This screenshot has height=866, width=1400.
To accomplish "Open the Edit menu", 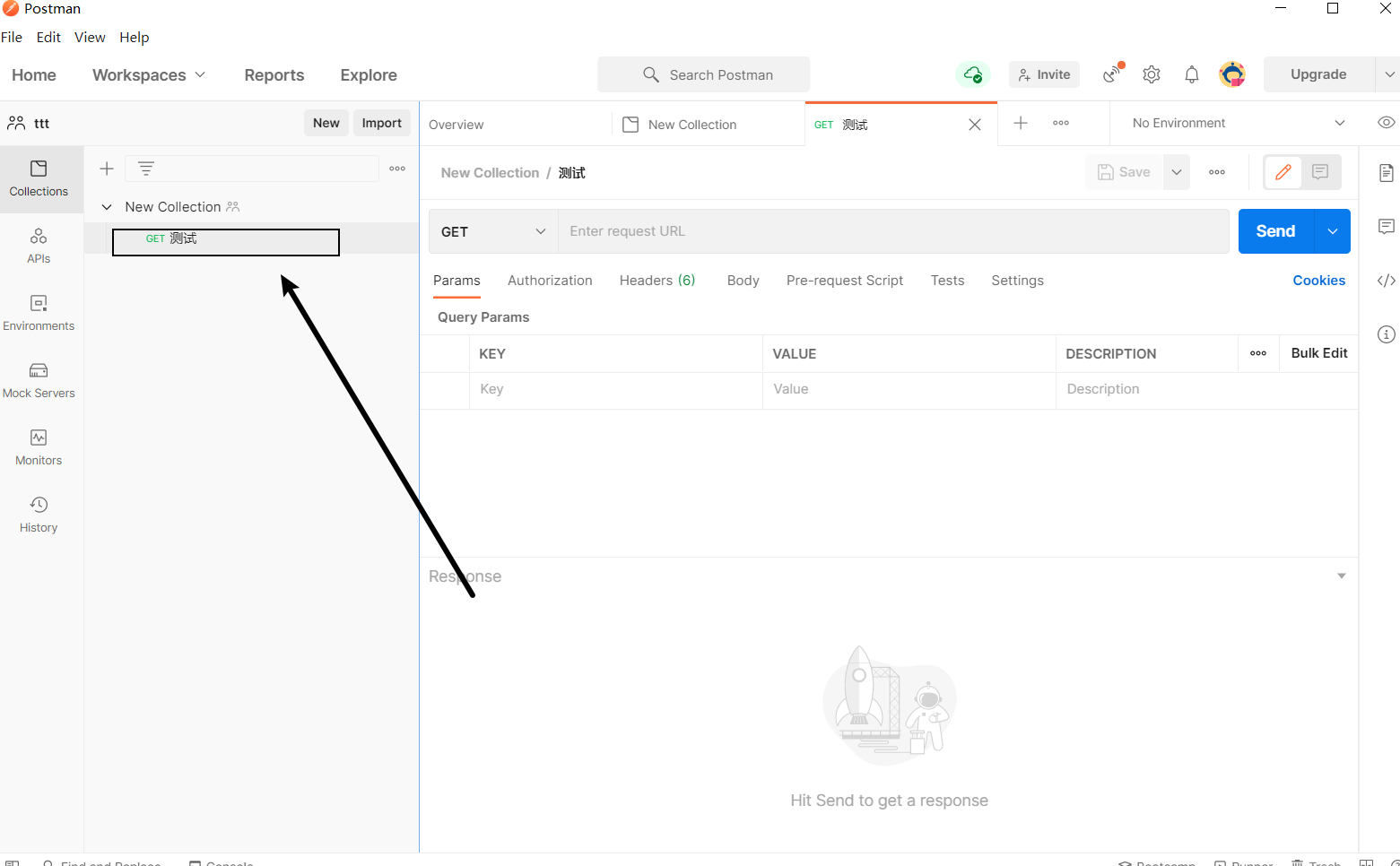I will point(48,38).
